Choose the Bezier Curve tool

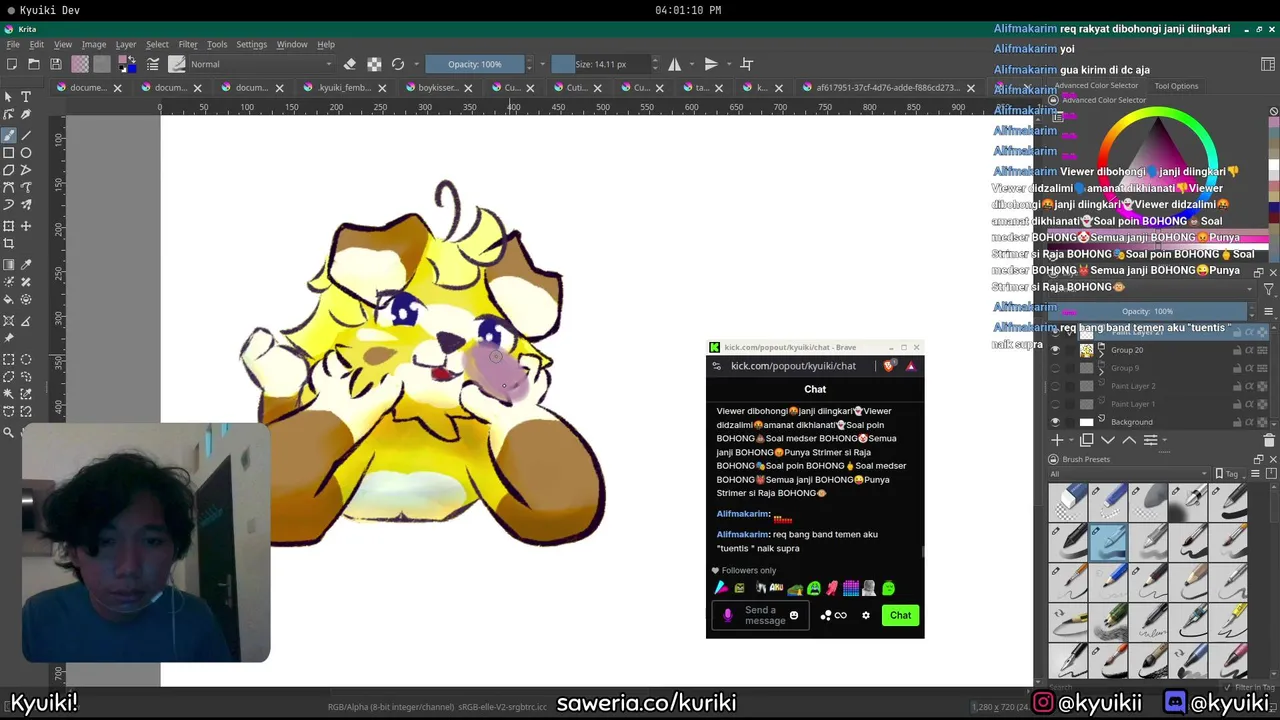[x=9, y=188]
